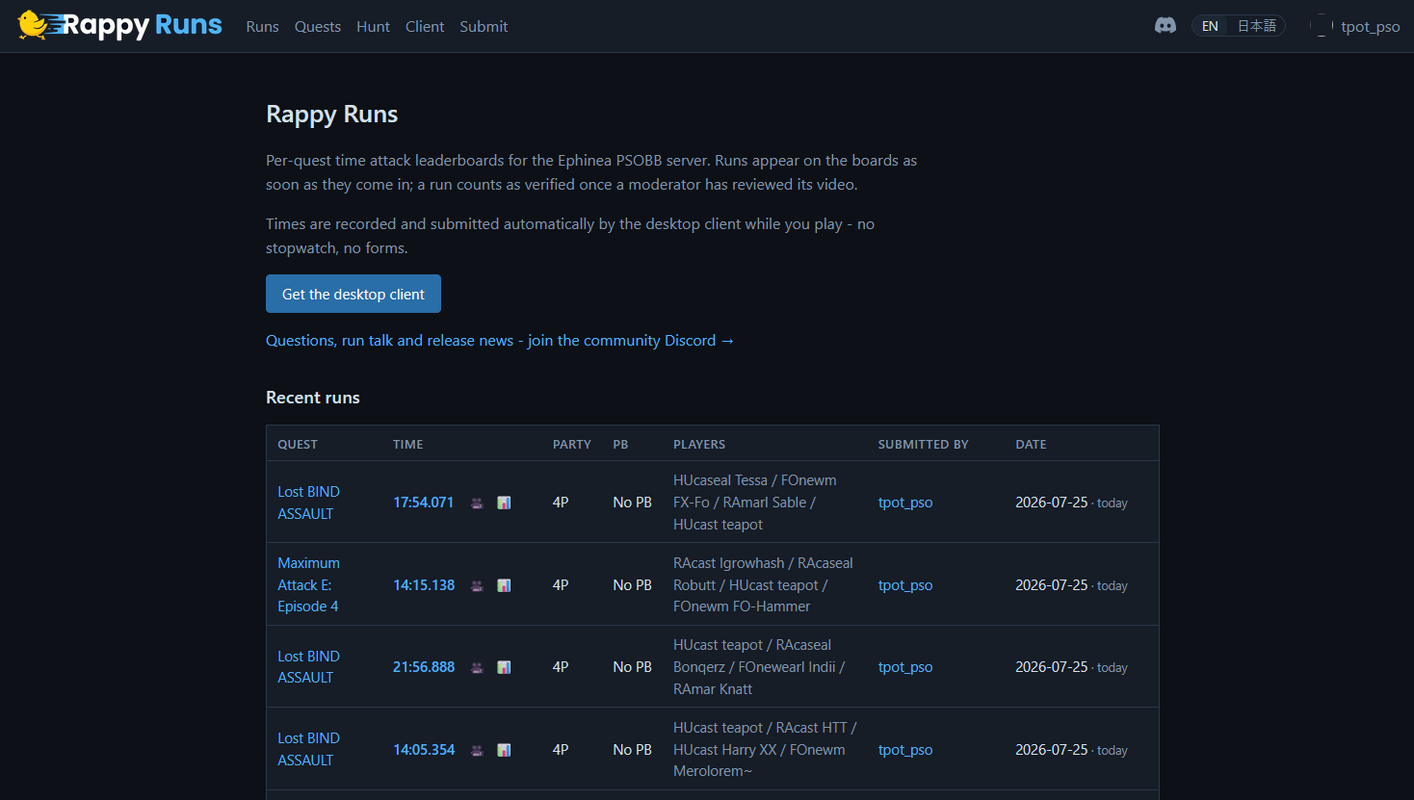Click the user avatar beside tpot_pso

coord(1322,26)
